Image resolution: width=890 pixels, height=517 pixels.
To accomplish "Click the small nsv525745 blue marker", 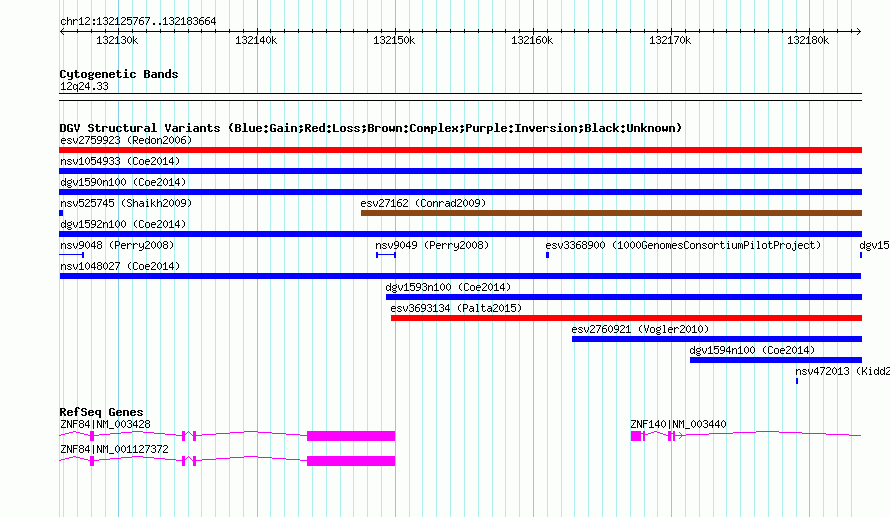I will (61, 213).
